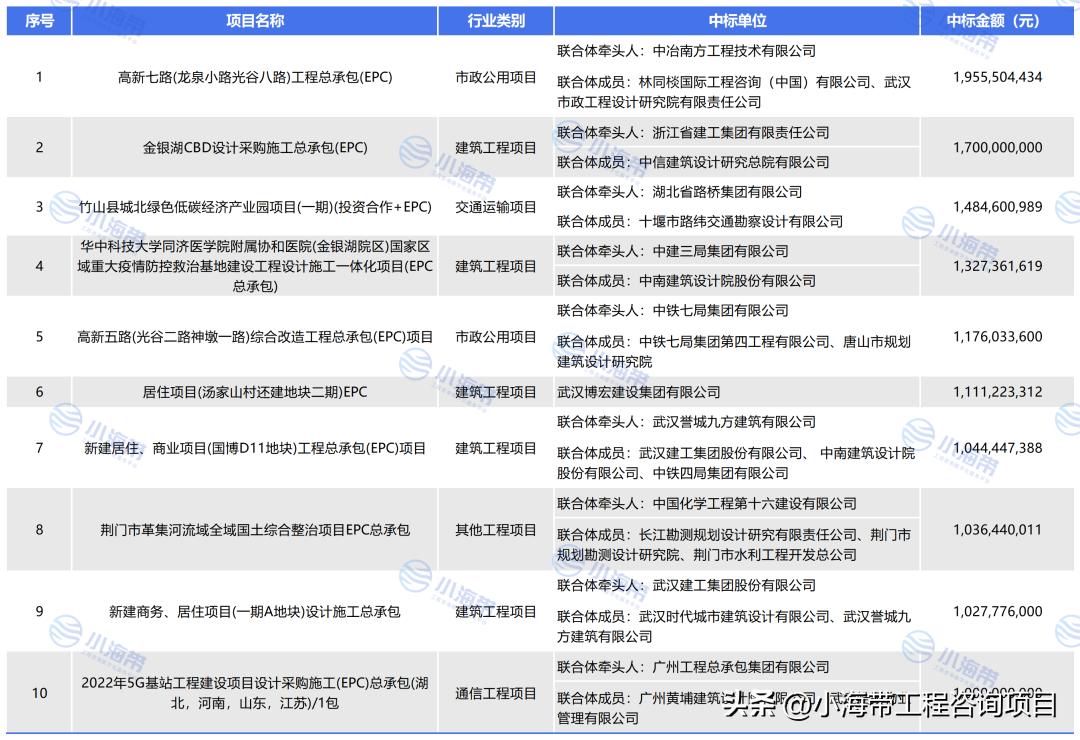Select row 6 居住项目汤家山村 EPC entry
Screen dimensions: 1080x740
click(x=254, y=392)
